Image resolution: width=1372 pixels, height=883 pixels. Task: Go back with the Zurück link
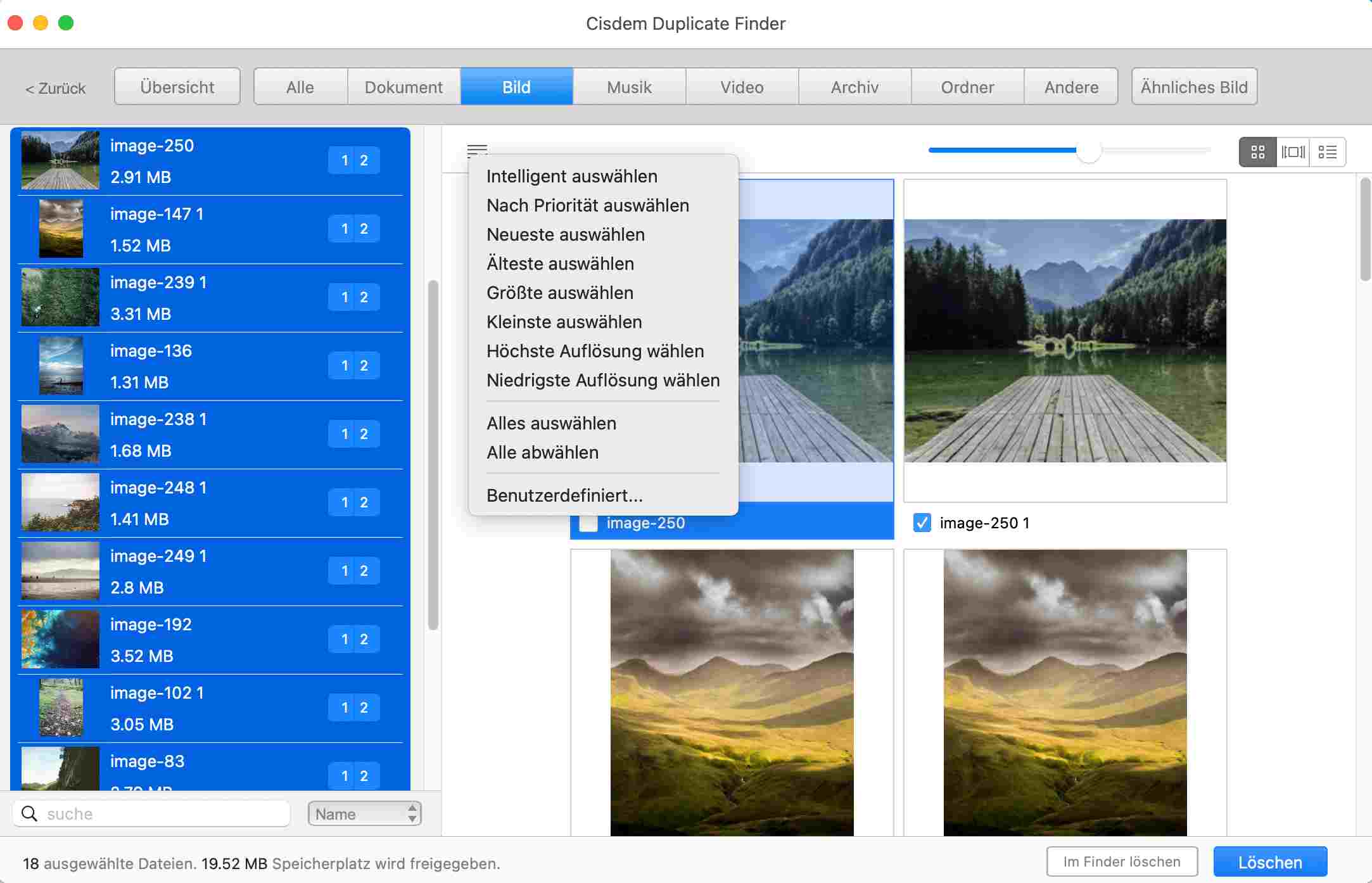[x=55, y=88]
